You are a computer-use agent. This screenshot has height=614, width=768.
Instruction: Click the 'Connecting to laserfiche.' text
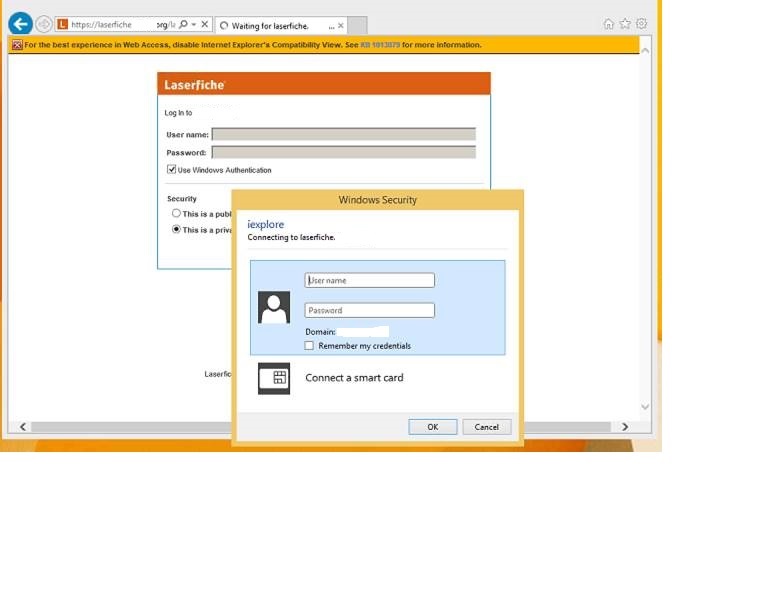(291, 237)
